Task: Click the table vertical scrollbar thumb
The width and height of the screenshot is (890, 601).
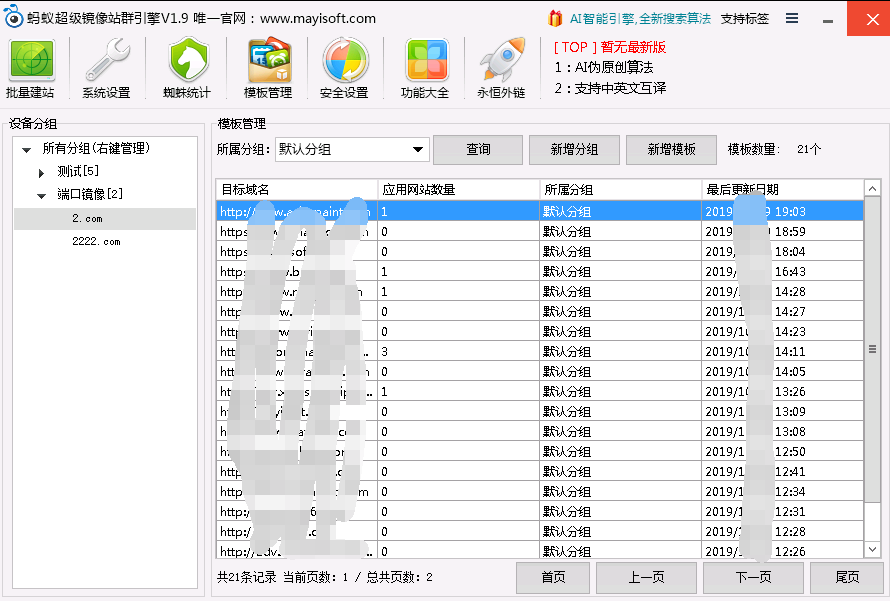Action: 872,349
